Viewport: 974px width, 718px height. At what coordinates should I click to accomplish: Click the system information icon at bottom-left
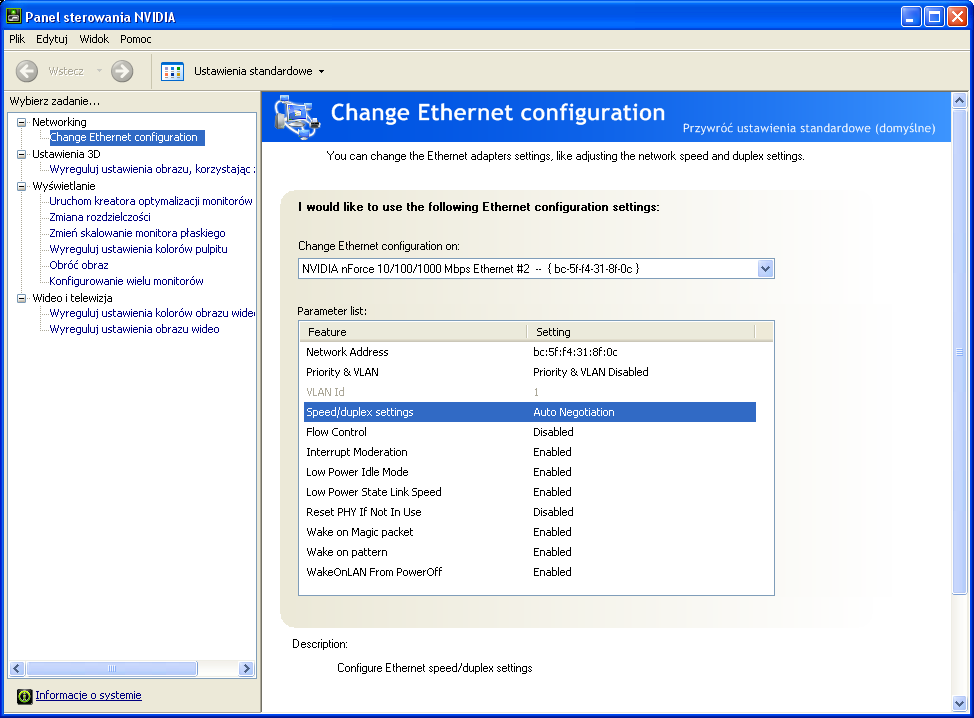[x=25, y=696]
